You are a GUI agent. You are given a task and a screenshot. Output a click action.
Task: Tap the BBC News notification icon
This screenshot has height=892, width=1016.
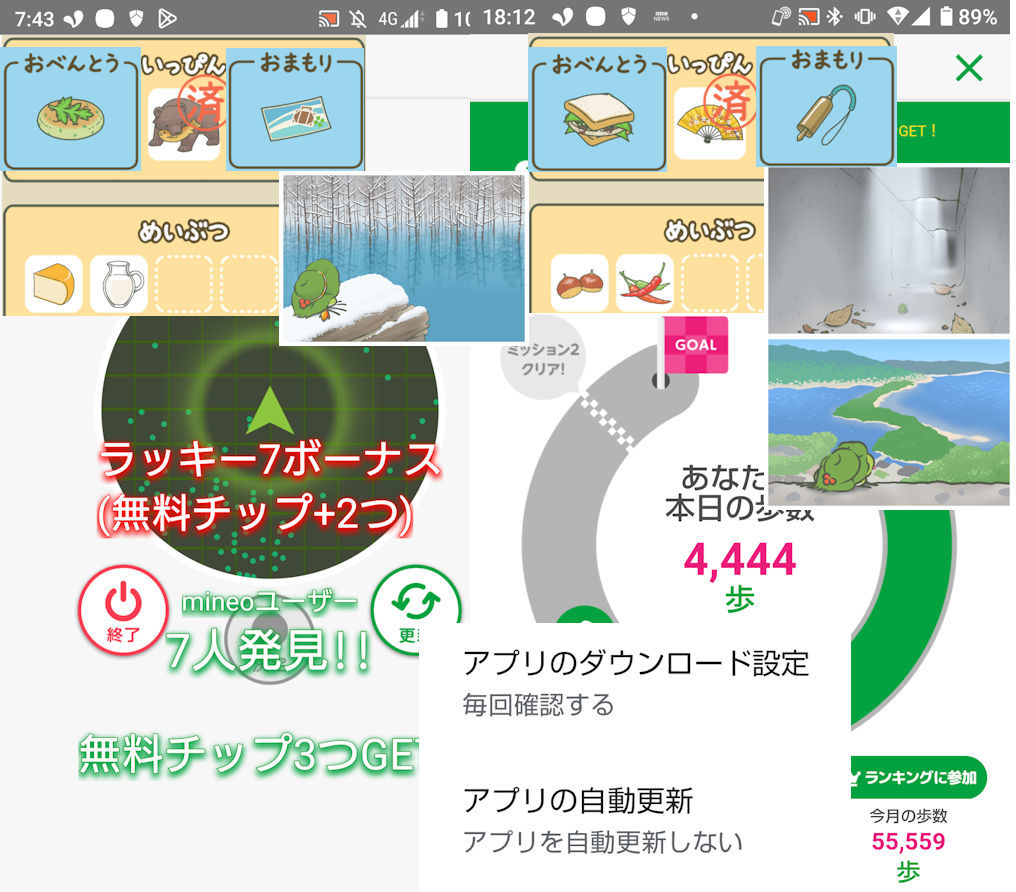[661, 17]
